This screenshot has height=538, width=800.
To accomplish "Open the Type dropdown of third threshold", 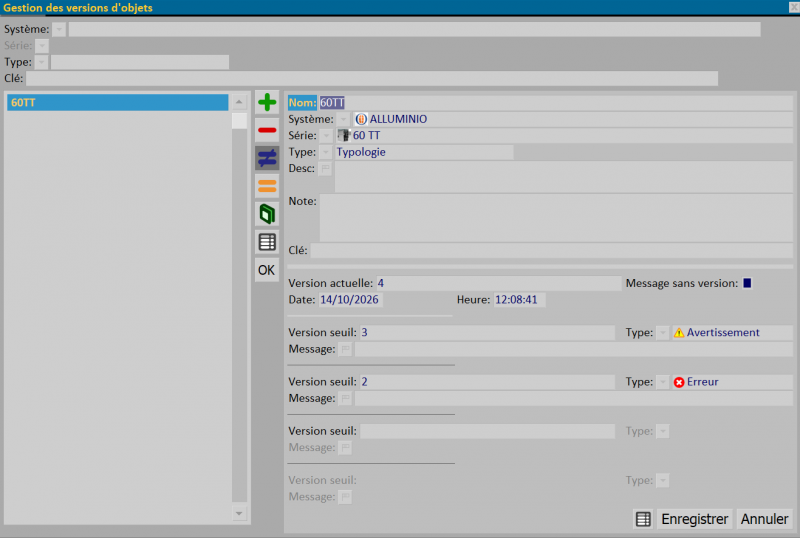I will coord(663,431).
